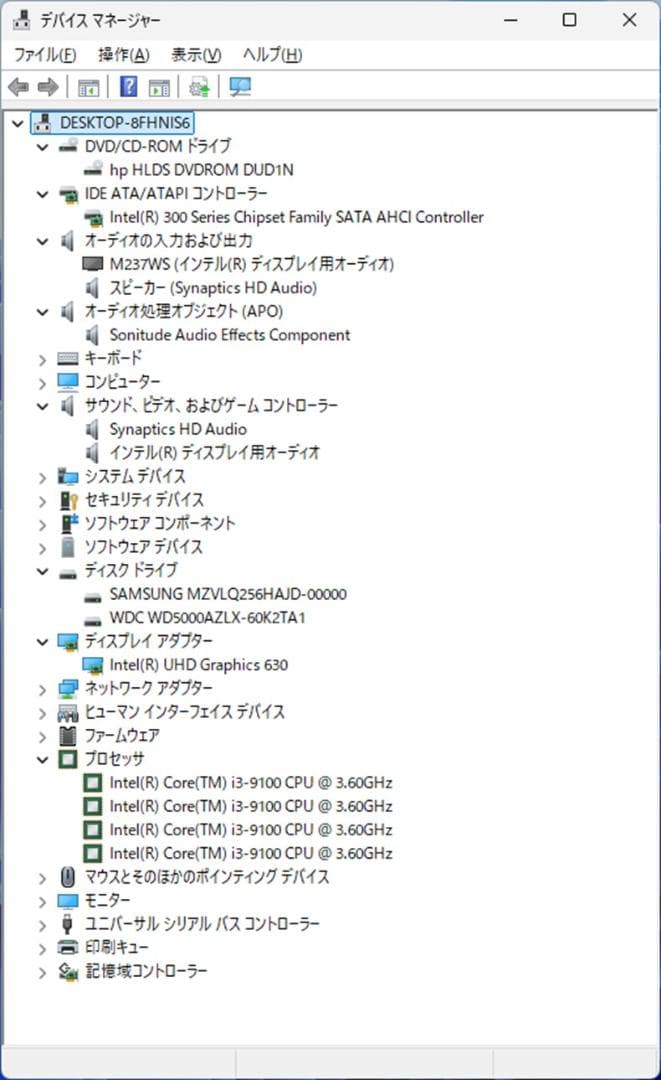Select スピーカー (Synaptics HD Audio)
Screen dimensions: 661x1080
pos(213,287)
